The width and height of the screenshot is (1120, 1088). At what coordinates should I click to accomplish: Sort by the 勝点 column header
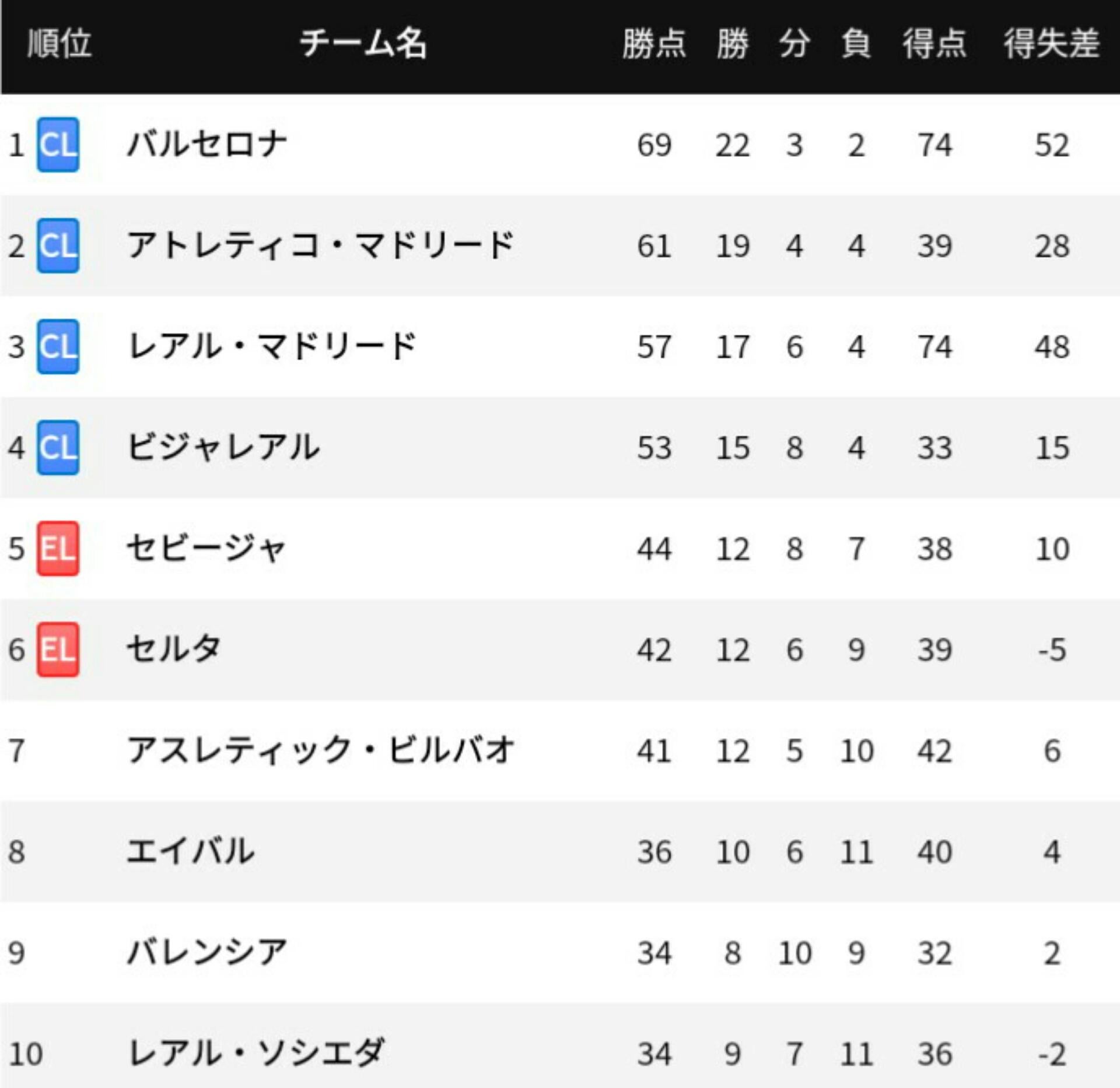coord(654,44)
